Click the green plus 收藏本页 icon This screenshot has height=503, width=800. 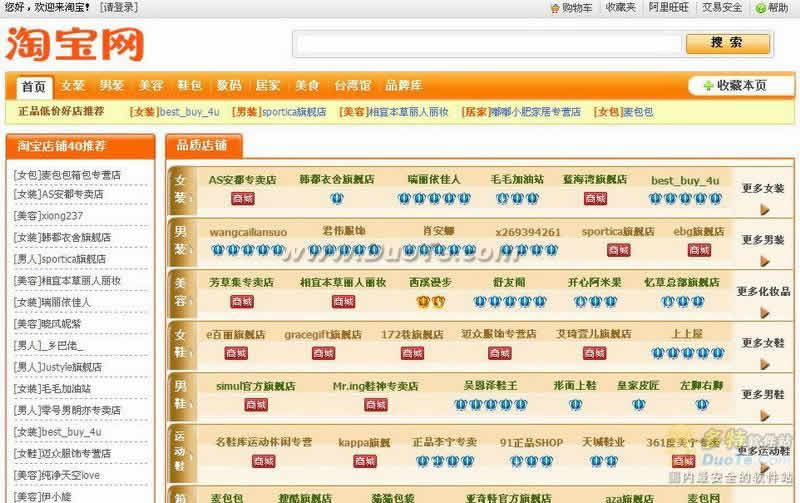coord(708,86)
